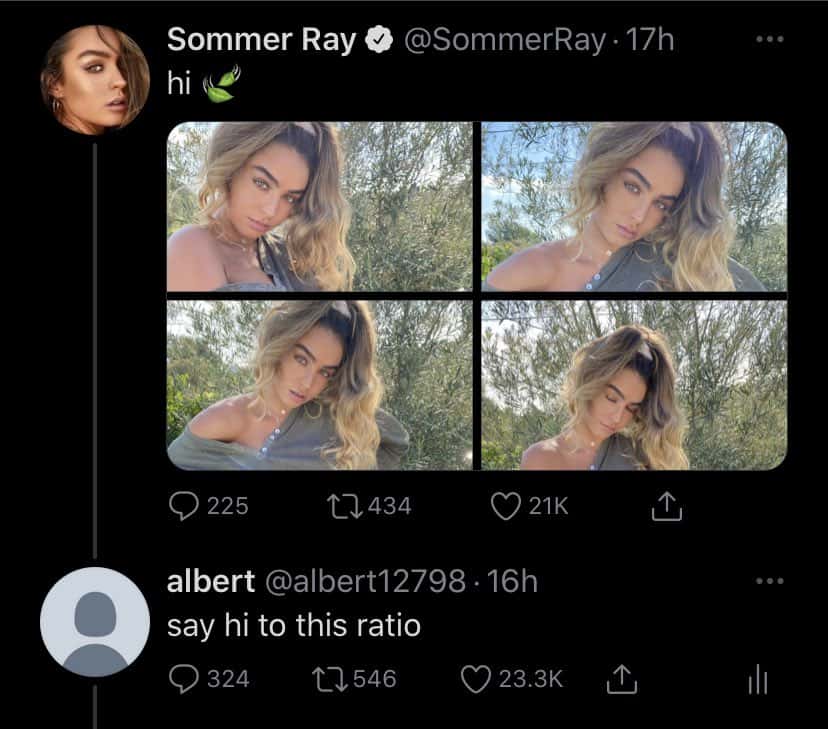Like albert's reply
This screenshot has width=828, height=729.
[474, 679]
